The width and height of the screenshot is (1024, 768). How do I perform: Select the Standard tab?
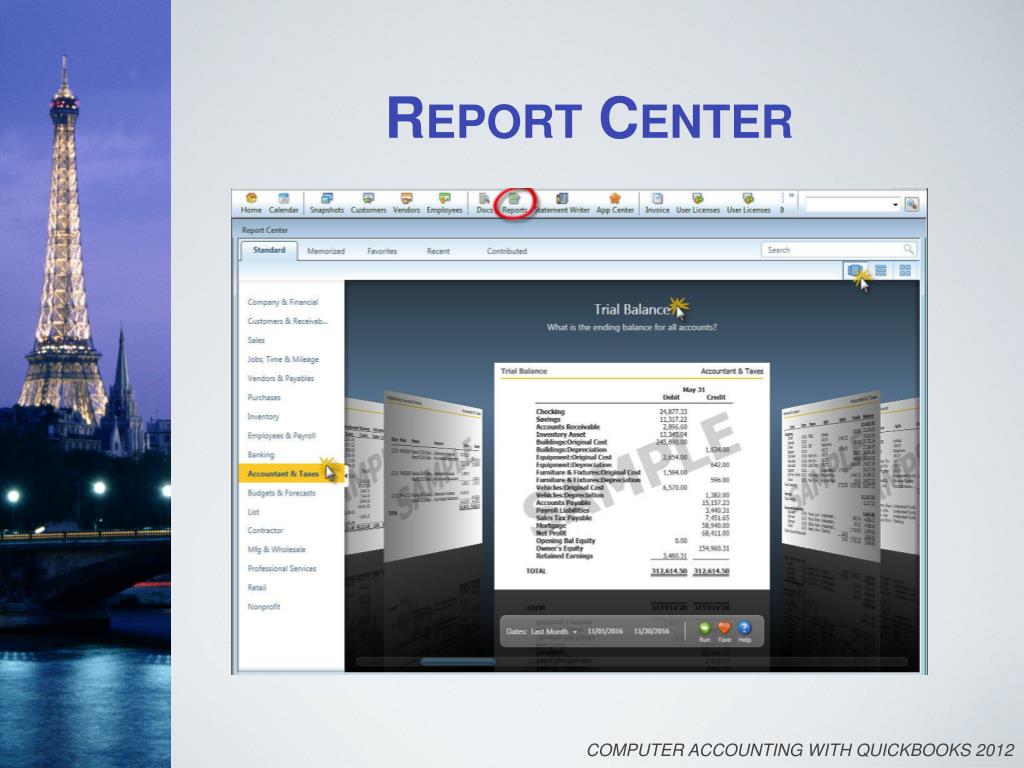(x=269, y=250)
